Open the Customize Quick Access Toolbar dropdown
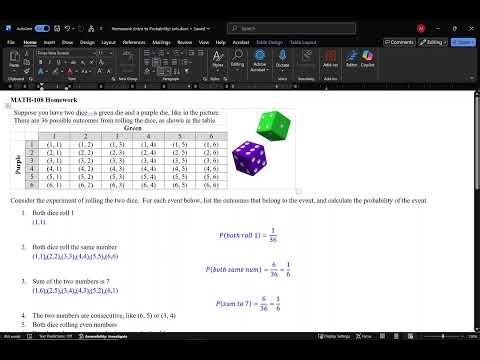Image resolution: width=480 pixels, height=360 pixels. (x=101, y=29)
